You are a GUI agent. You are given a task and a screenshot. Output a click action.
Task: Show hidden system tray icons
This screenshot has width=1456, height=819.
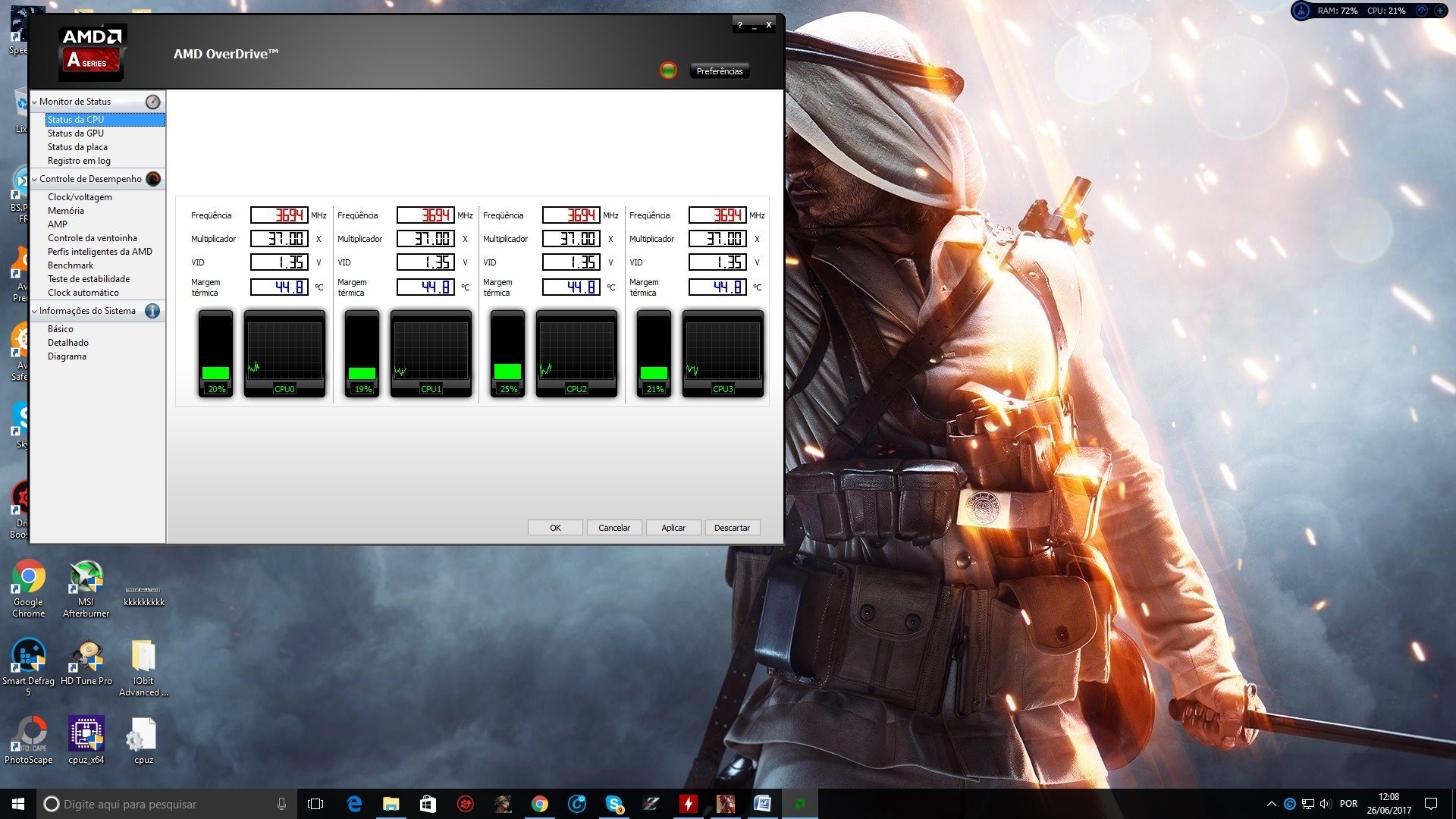[1272, 804]
